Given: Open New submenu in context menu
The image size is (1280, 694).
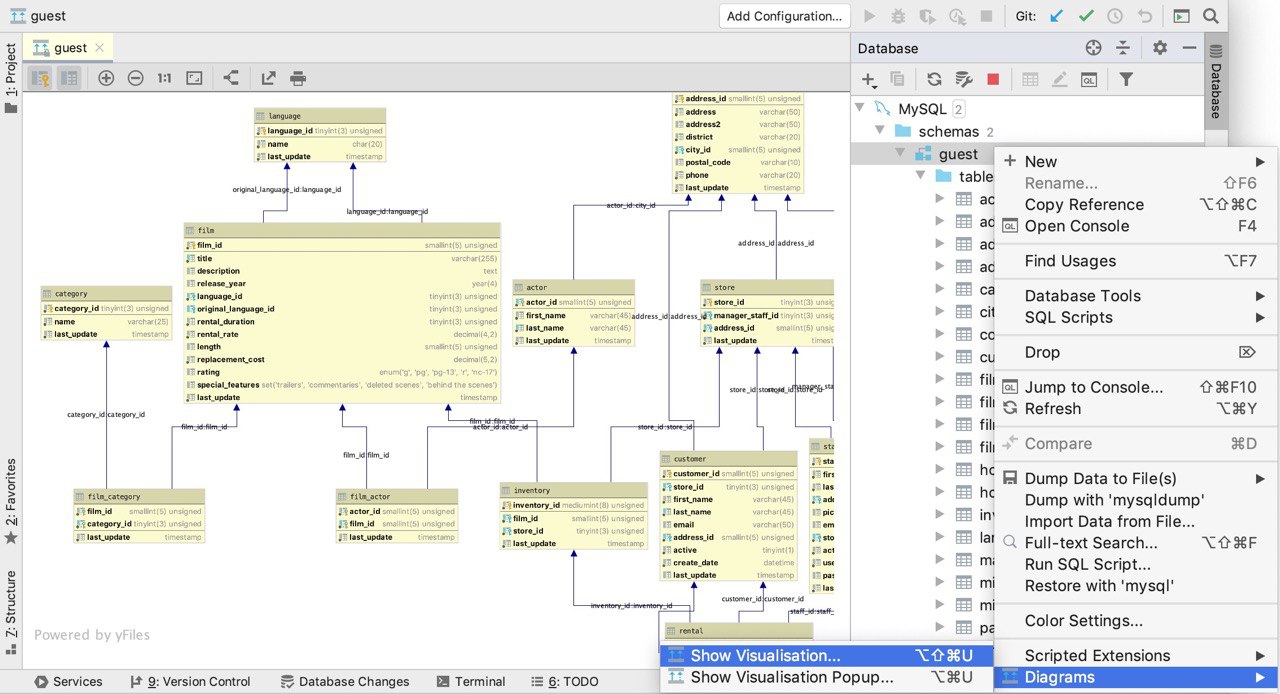Looking at the screenshot, I should pyautogui.click(x=1135, y=162).
